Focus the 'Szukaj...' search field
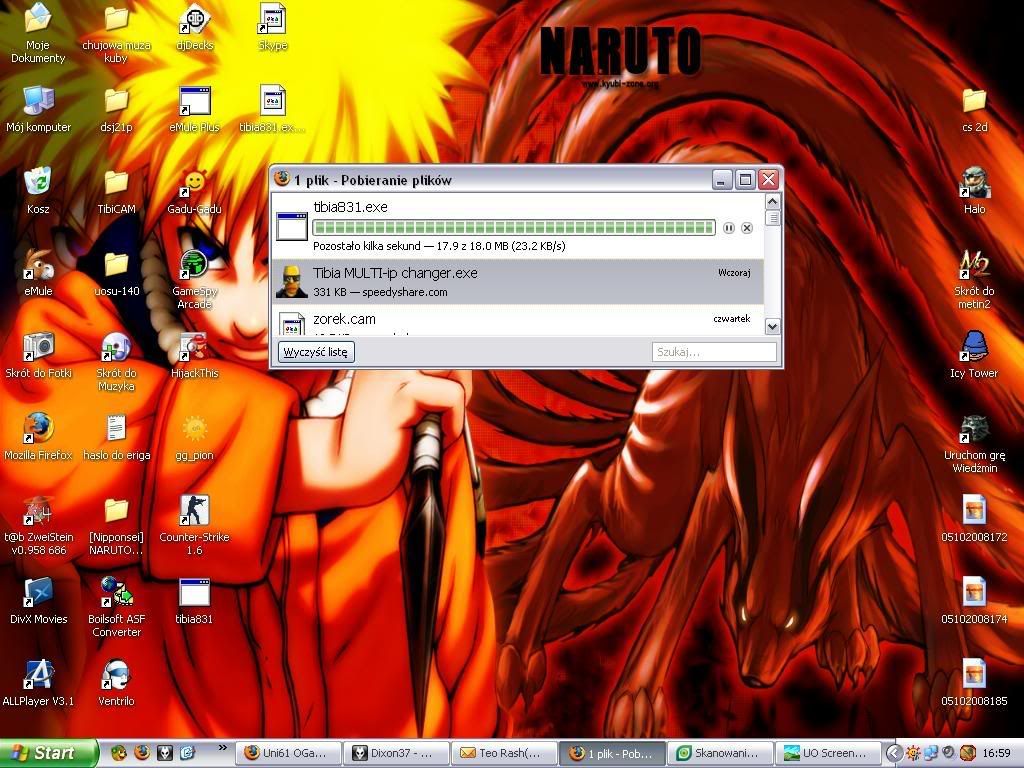The height and width of the screenshot is (768, 1024). pyautogui.click(x=714, y=352)
